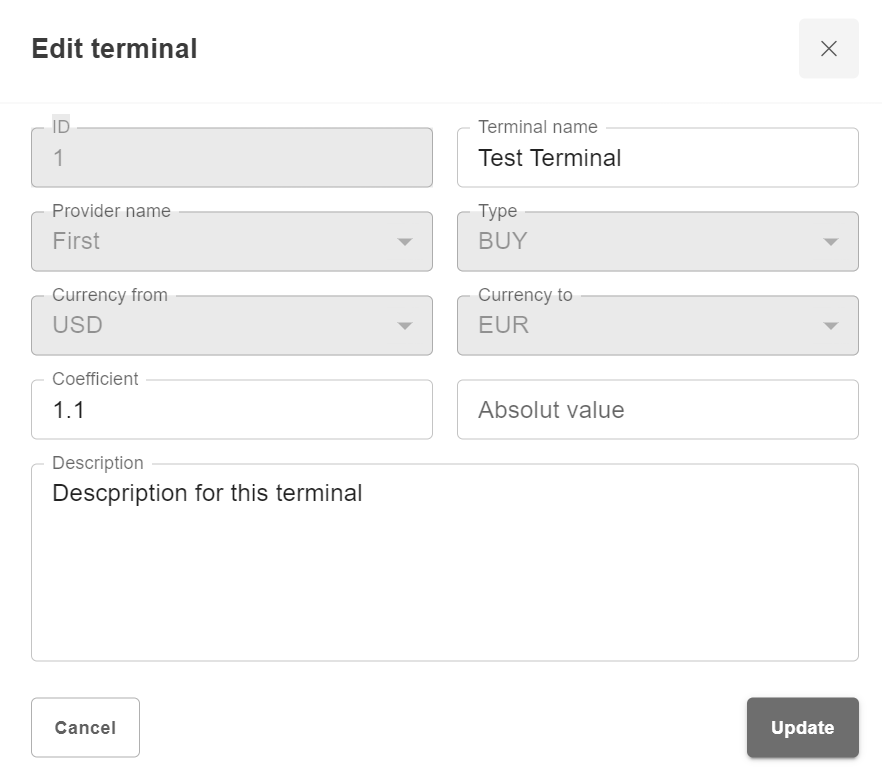The width and height of the screenshot is (882, 775).
Task: Click the Currency from dropdown arrow
Action: [x=405, y=326]
